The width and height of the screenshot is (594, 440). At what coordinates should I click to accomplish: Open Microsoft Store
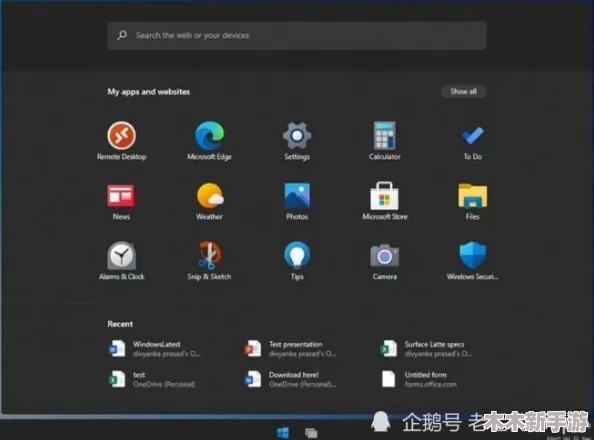click(x=385, y=202)
